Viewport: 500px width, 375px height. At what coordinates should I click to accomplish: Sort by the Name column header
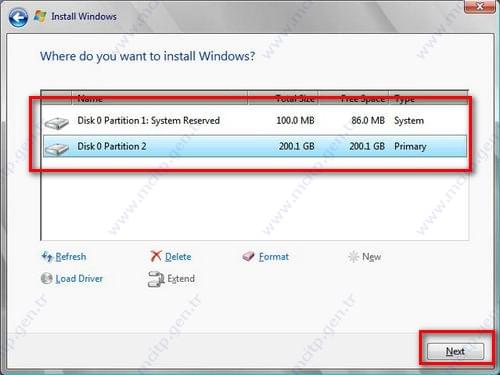(x=160, y=98)
